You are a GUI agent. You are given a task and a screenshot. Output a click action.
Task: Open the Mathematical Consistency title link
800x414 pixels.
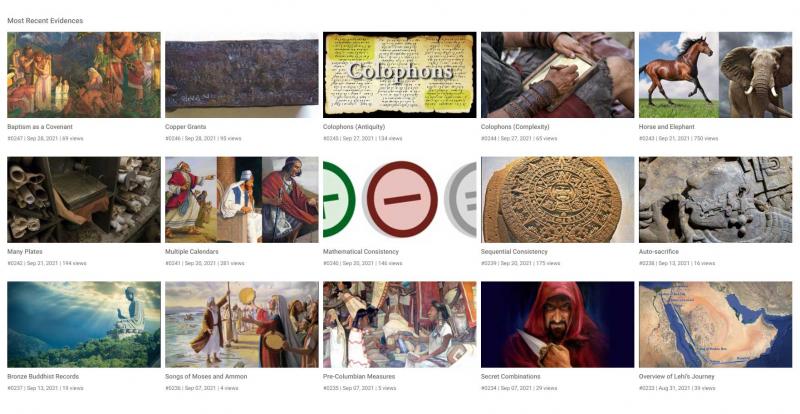pyautogui.click(x=361, y=252)
